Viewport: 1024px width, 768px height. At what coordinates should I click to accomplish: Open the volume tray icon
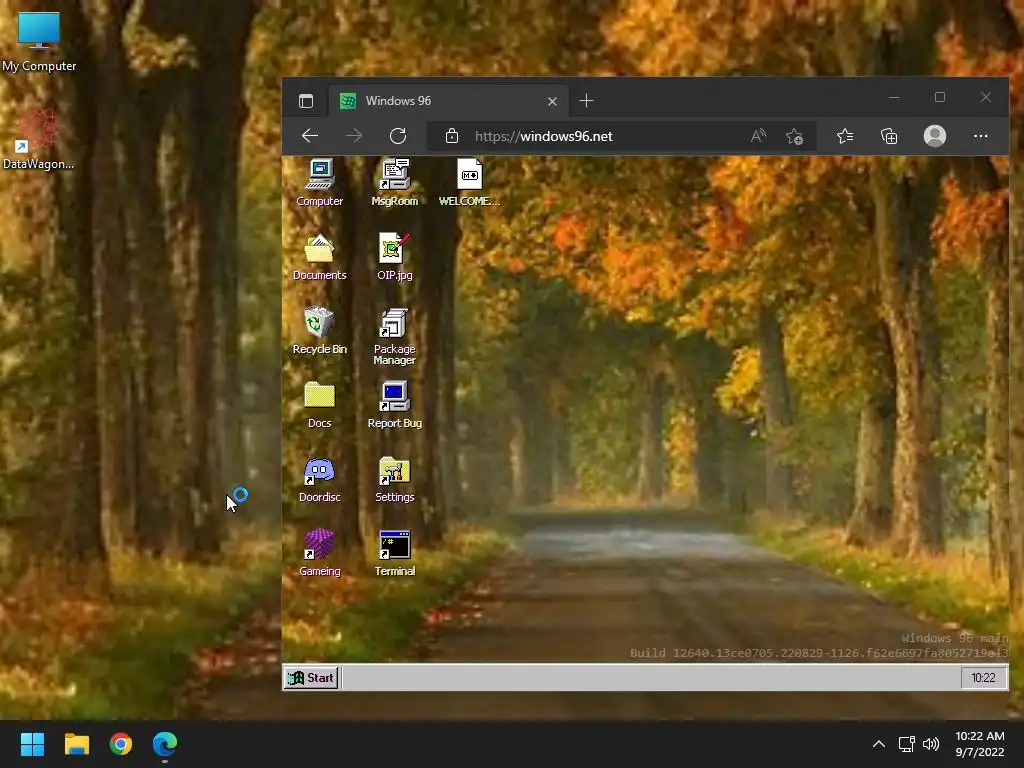tap(931, 744)
